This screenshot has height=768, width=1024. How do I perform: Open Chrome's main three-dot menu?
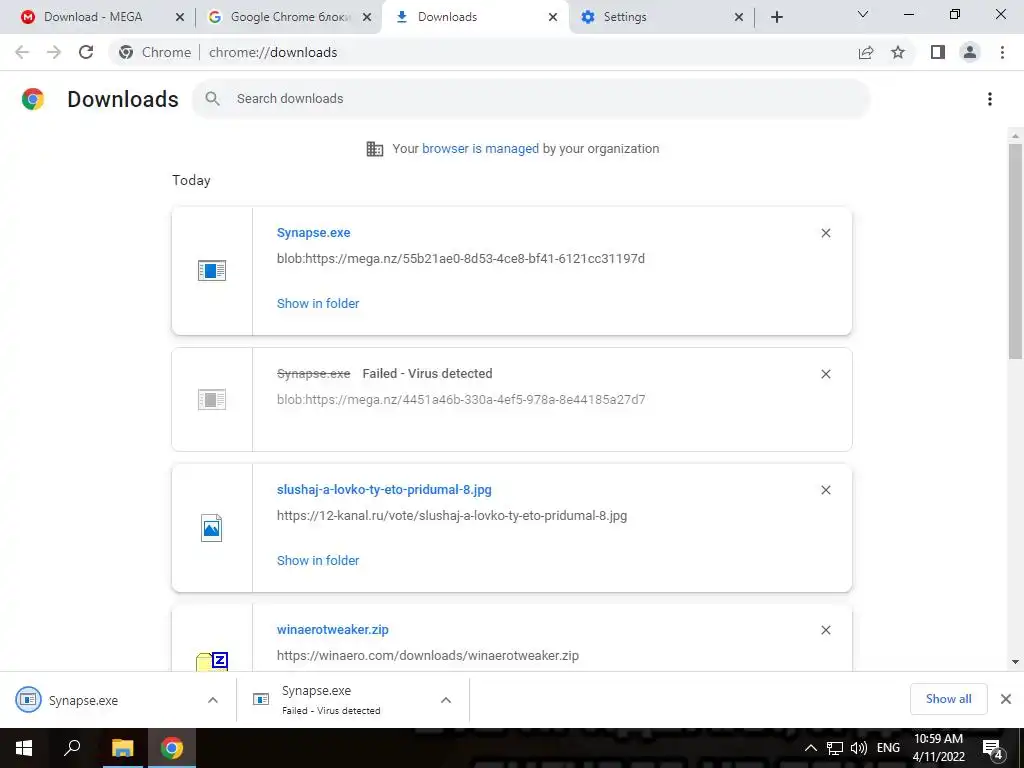point(1002,52)
